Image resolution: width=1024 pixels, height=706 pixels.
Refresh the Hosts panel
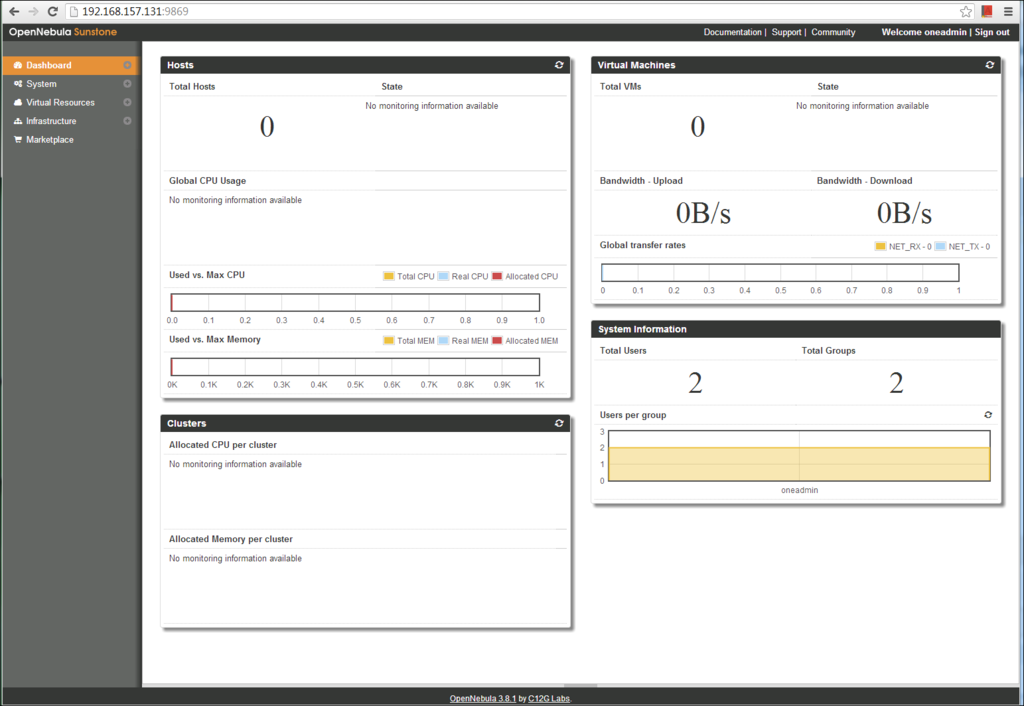point(559,65)
